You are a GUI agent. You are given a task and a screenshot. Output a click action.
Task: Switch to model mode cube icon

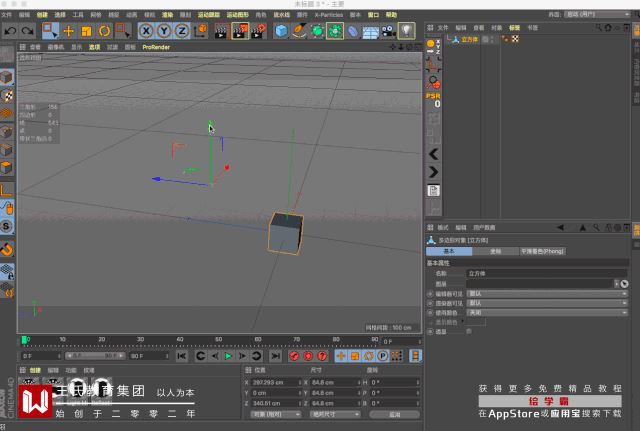[7, 78]
